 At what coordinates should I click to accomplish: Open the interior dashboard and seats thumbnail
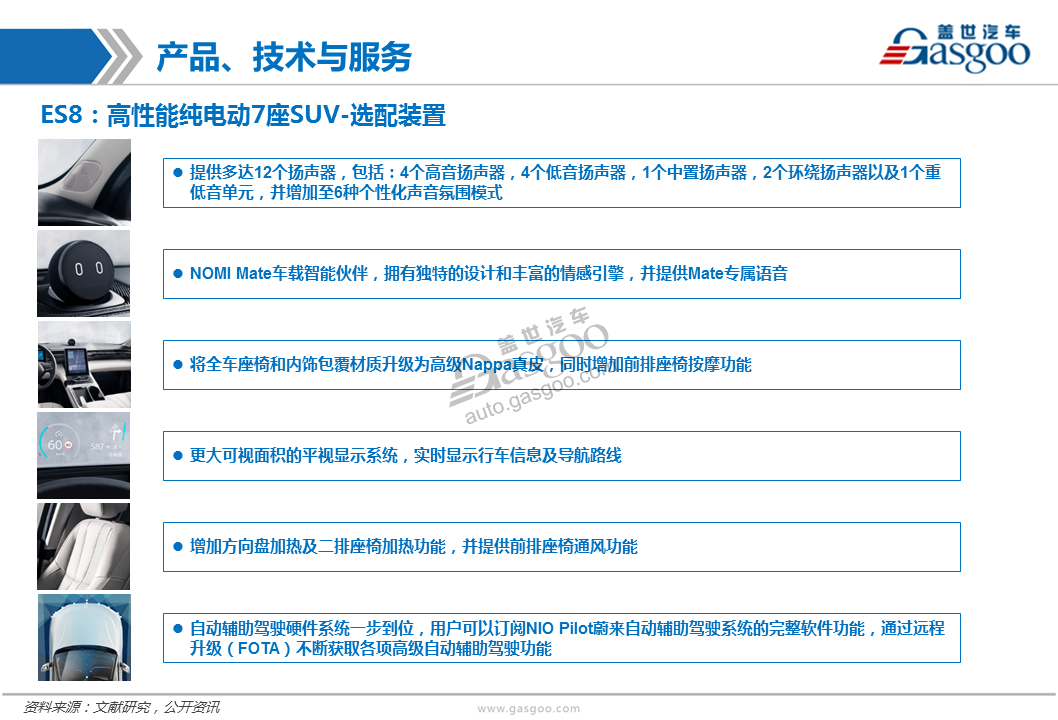click(84, 364)
